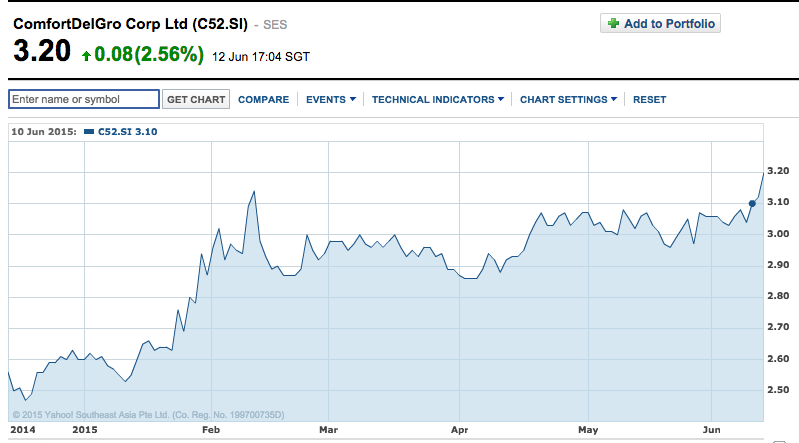Screen dimensions: 799x443
Task: Click the 3.10 price axis label
Action: (x=778, y=202)
